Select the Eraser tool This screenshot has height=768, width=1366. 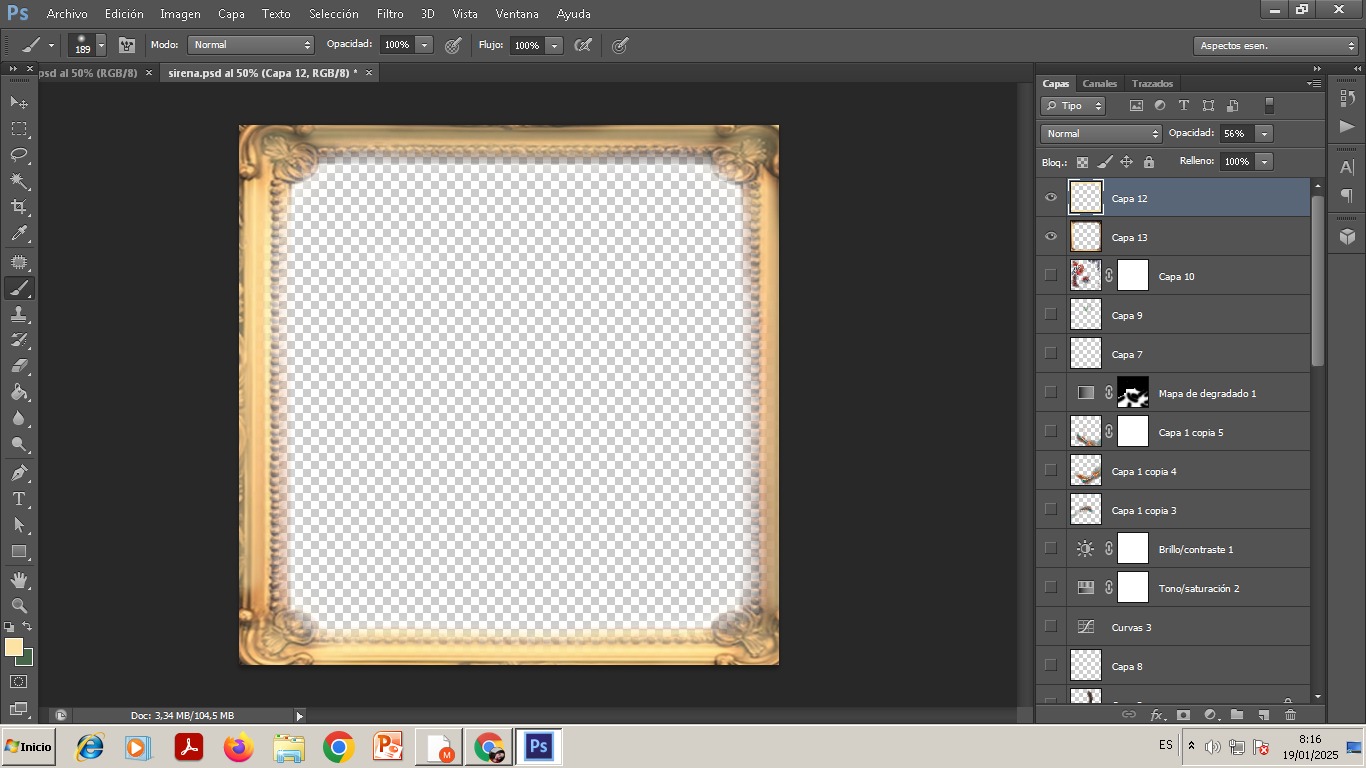(19, 366)
